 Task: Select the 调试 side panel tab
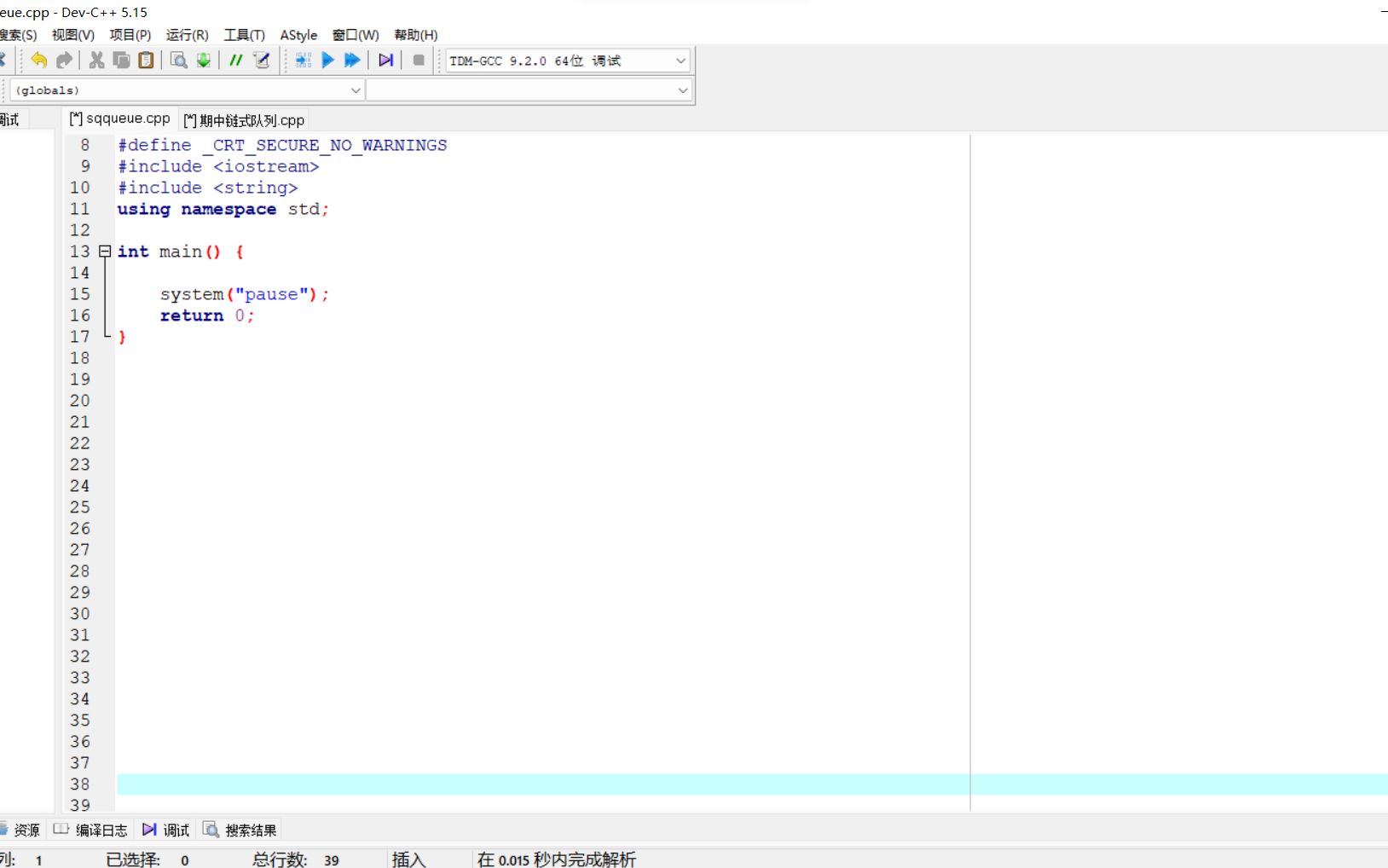[10, 119]
